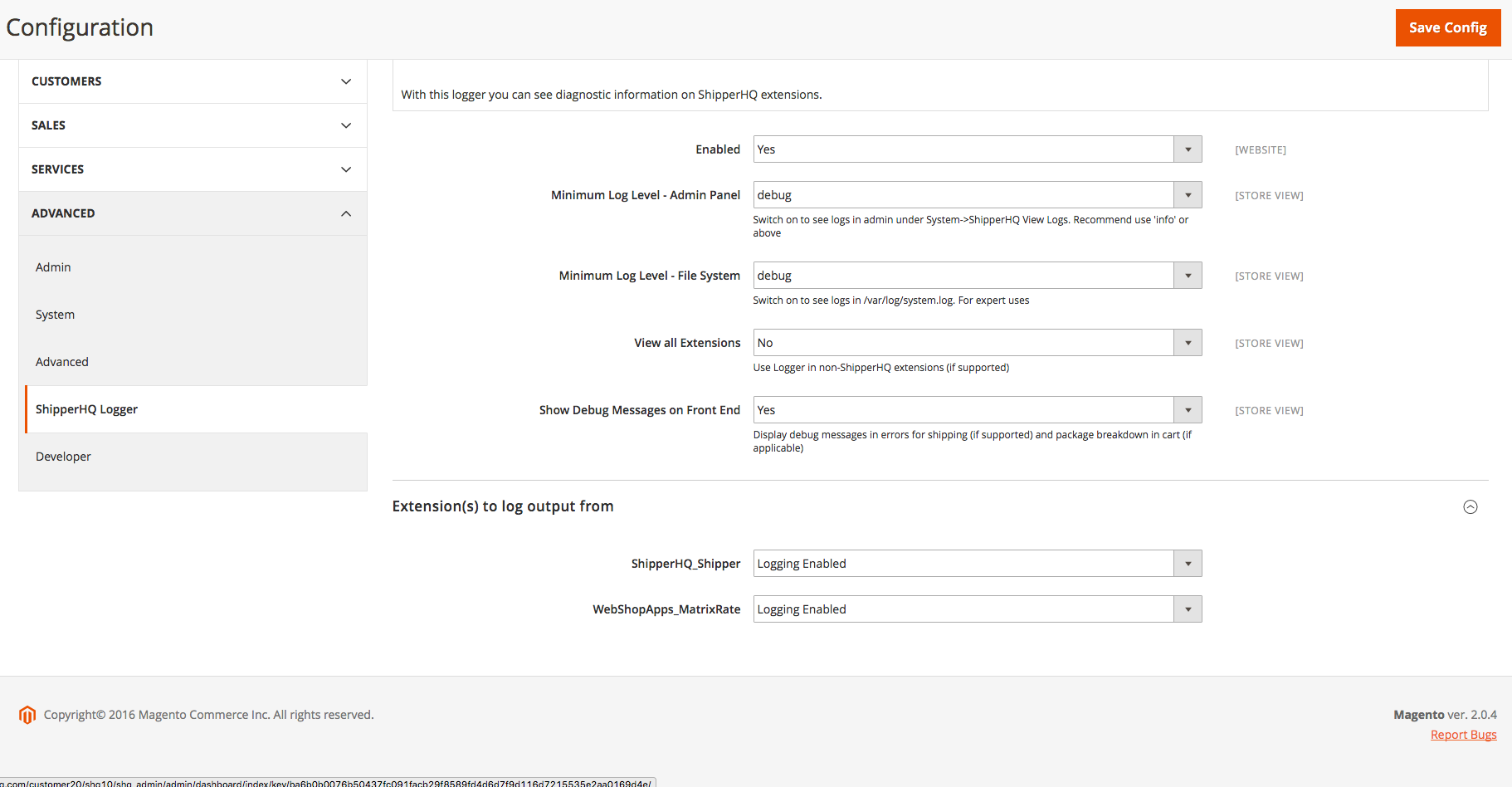1512x787 pixels.
Task: Open the Enabled dropdown
Action: [977, 149]
